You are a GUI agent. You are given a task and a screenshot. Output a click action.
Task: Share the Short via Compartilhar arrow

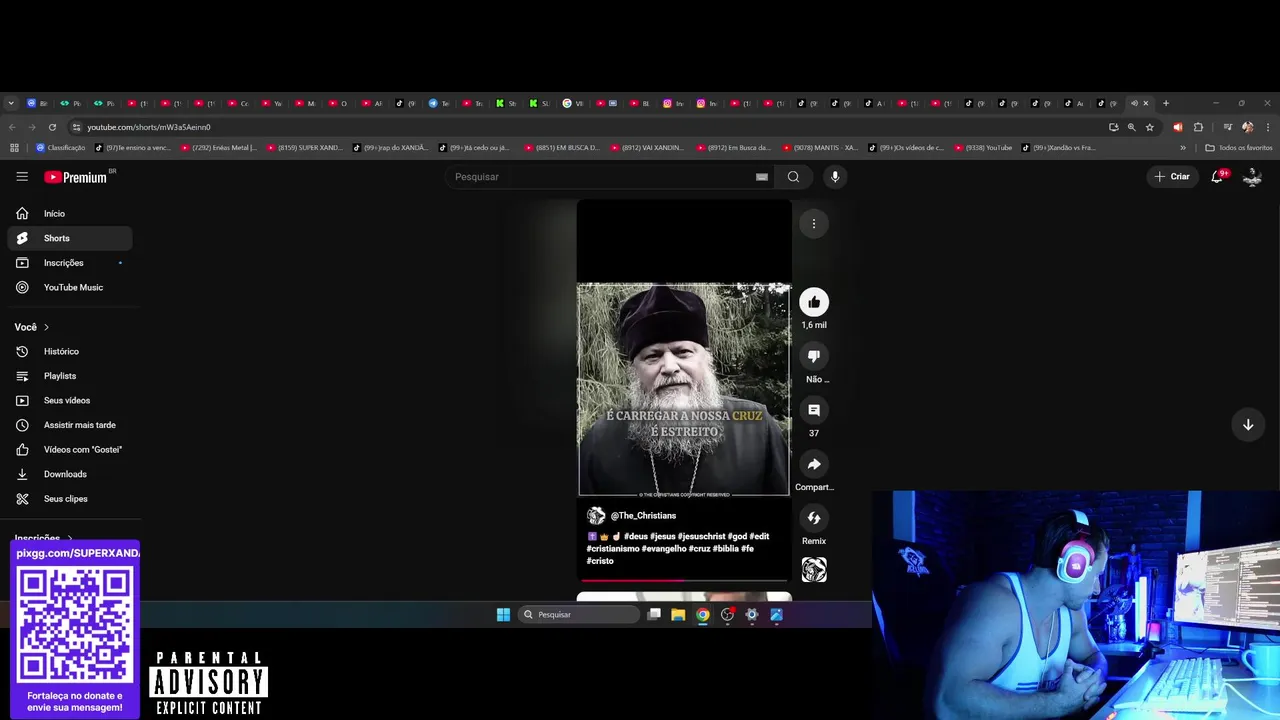(814, 464)
